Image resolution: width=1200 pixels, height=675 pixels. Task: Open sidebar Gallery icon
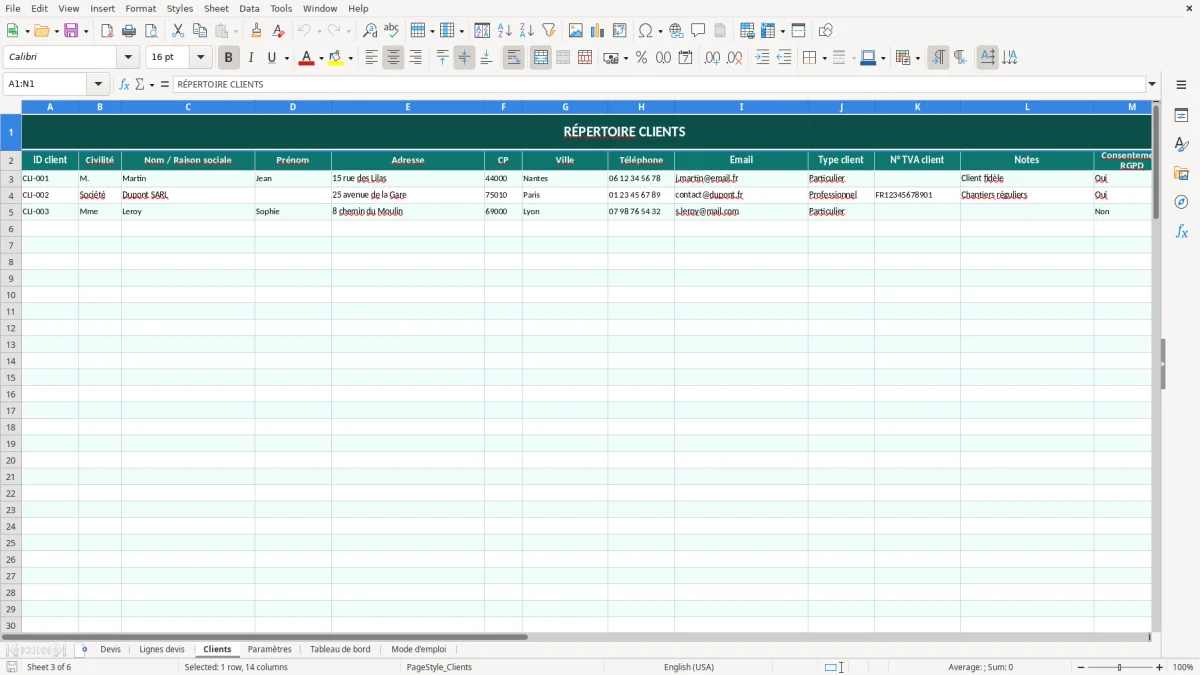pos(1181,174)
